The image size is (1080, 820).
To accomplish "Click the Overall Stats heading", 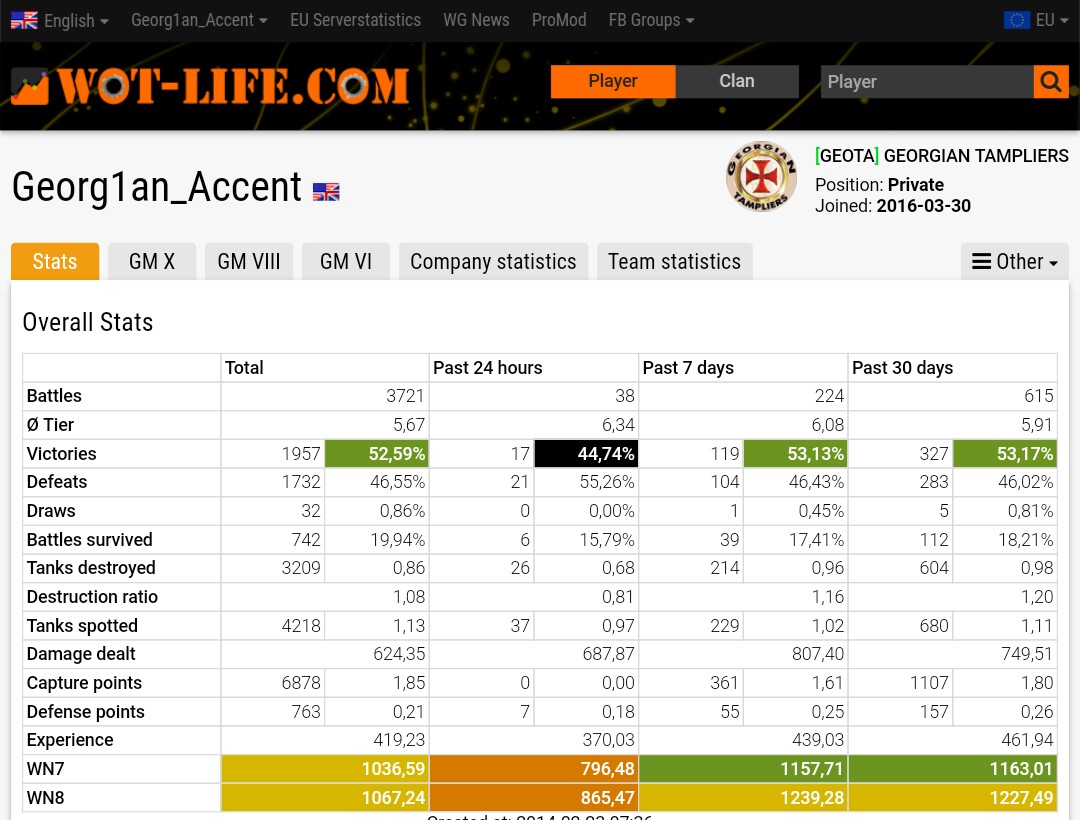I will point(87,322).
